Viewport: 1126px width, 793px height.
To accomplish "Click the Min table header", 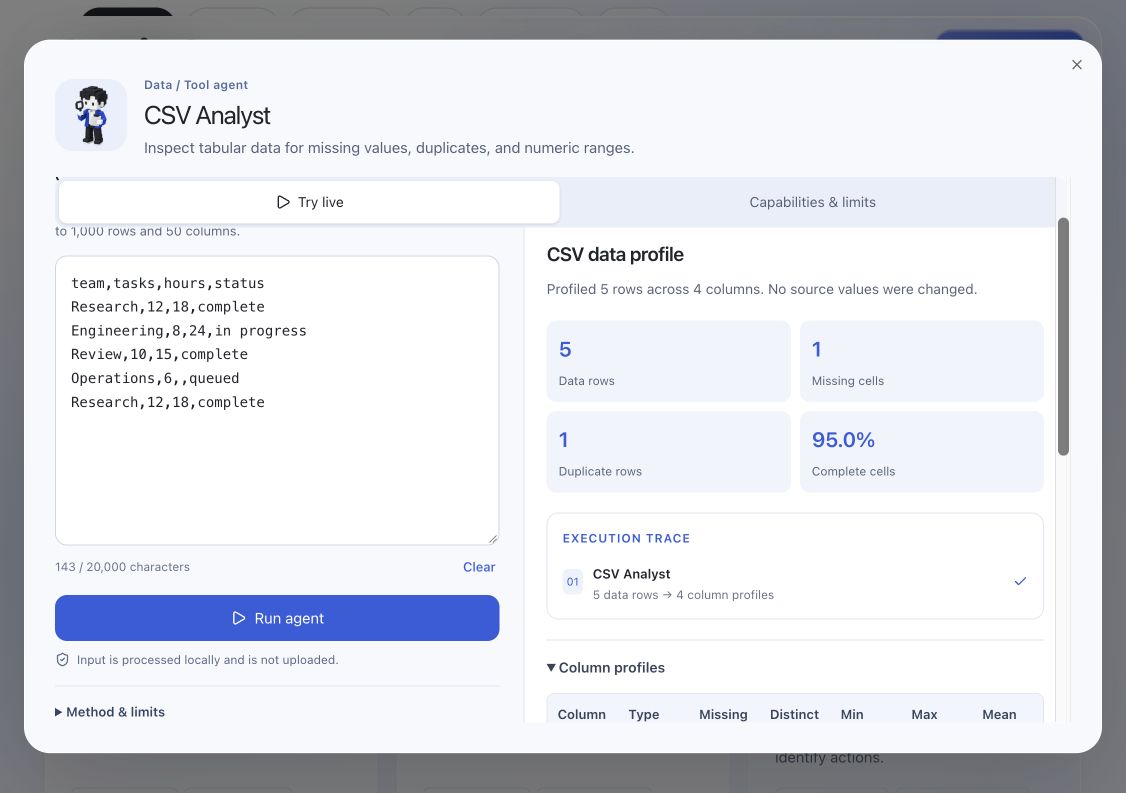I will pos(852,714).
